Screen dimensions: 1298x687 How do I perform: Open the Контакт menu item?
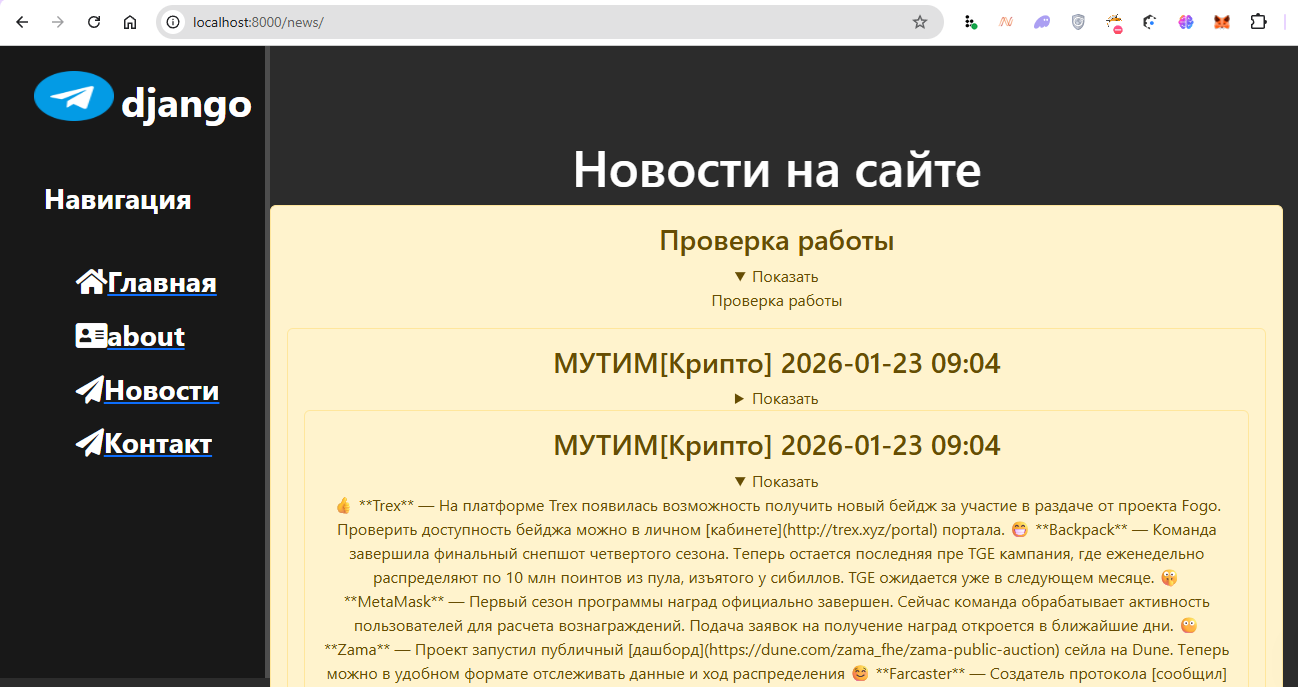(159, 442)
